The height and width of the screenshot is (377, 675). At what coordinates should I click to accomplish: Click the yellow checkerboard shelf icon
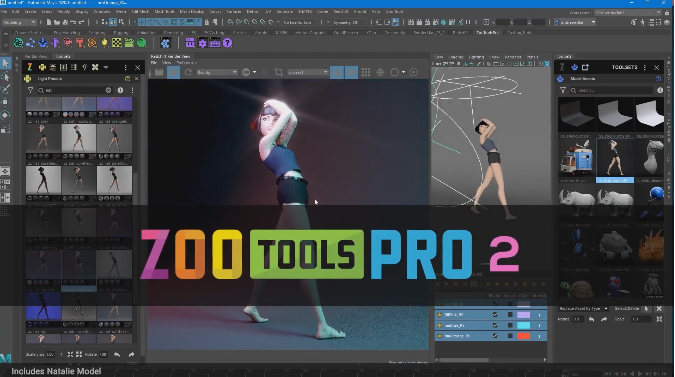(117, 43)
